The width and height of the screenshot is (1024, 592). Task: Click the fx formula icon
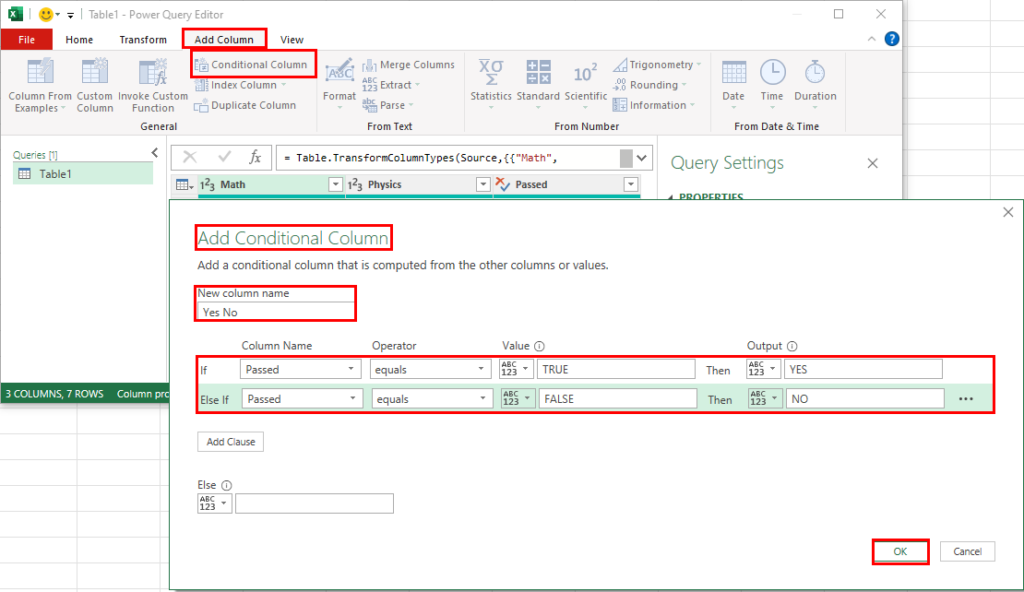[x=255, y=157]
